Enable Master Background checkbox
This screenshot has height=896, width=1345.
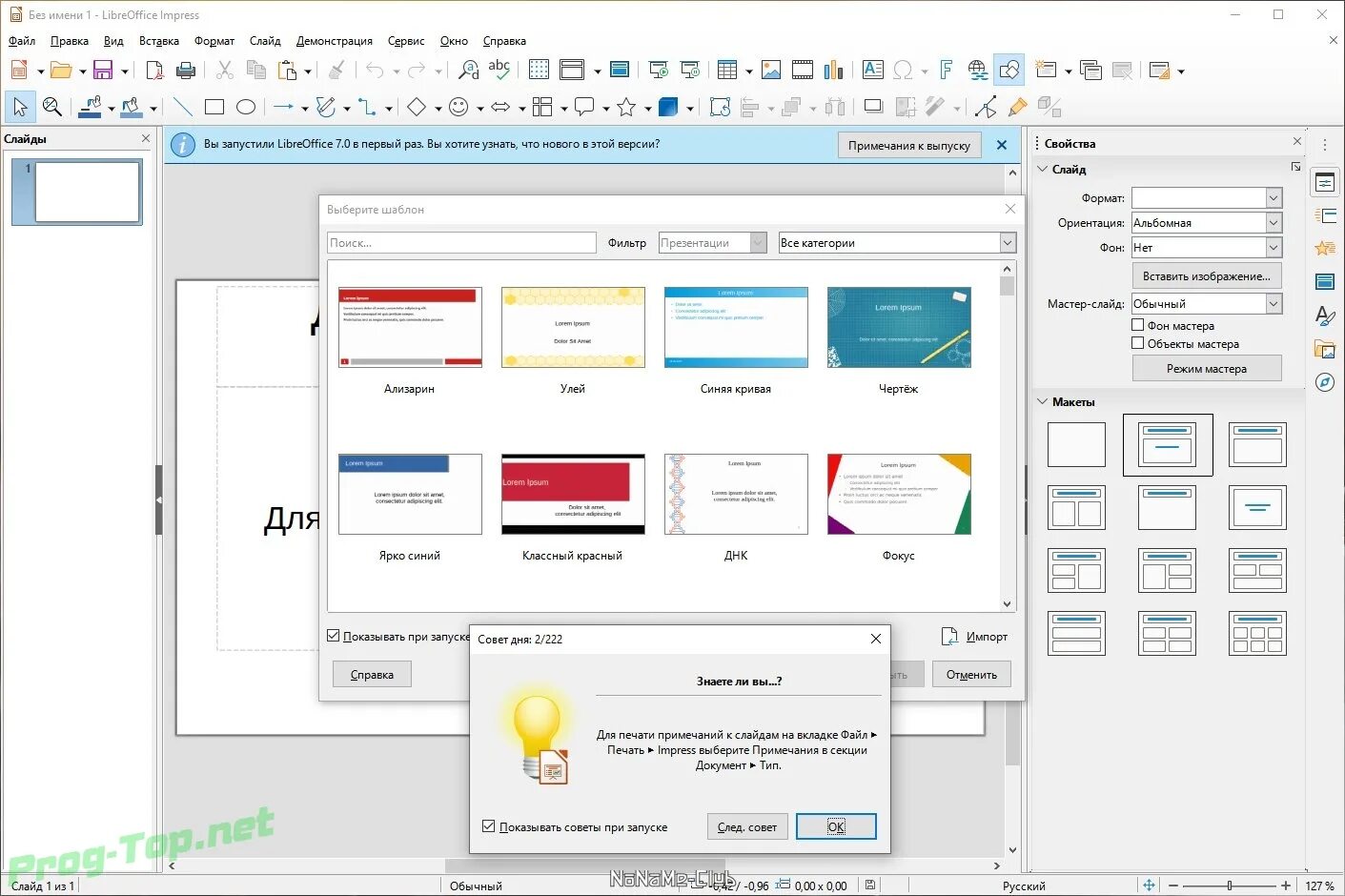click(1137, 325)
